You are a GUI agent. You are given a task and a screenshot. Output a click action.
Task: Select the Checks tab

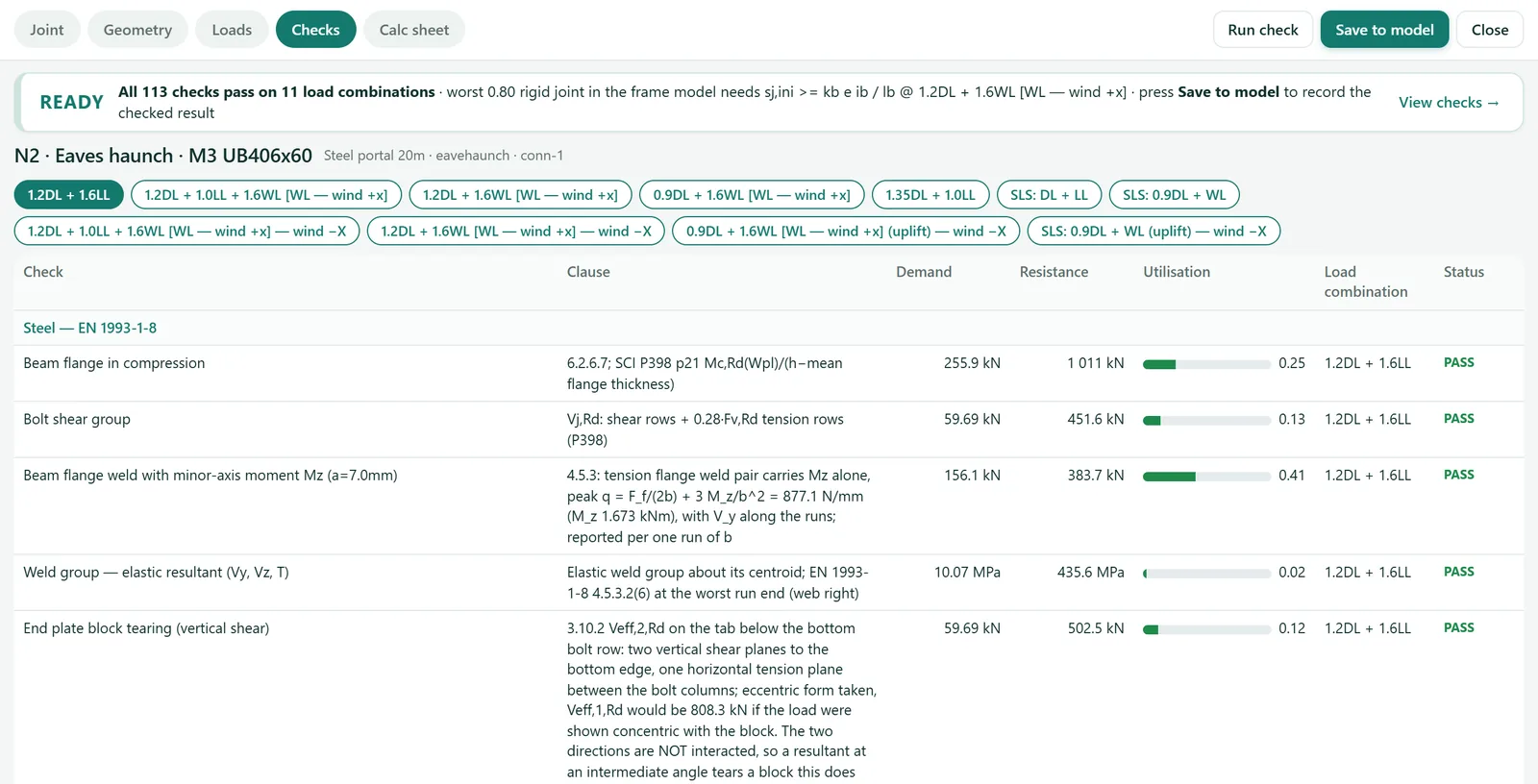[315, 30]
